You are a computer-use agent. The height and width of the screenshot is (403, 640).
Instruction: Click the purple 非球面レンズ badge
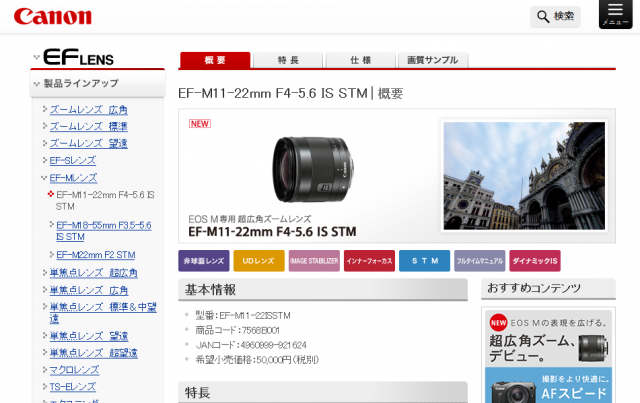[x=204, y=261]
